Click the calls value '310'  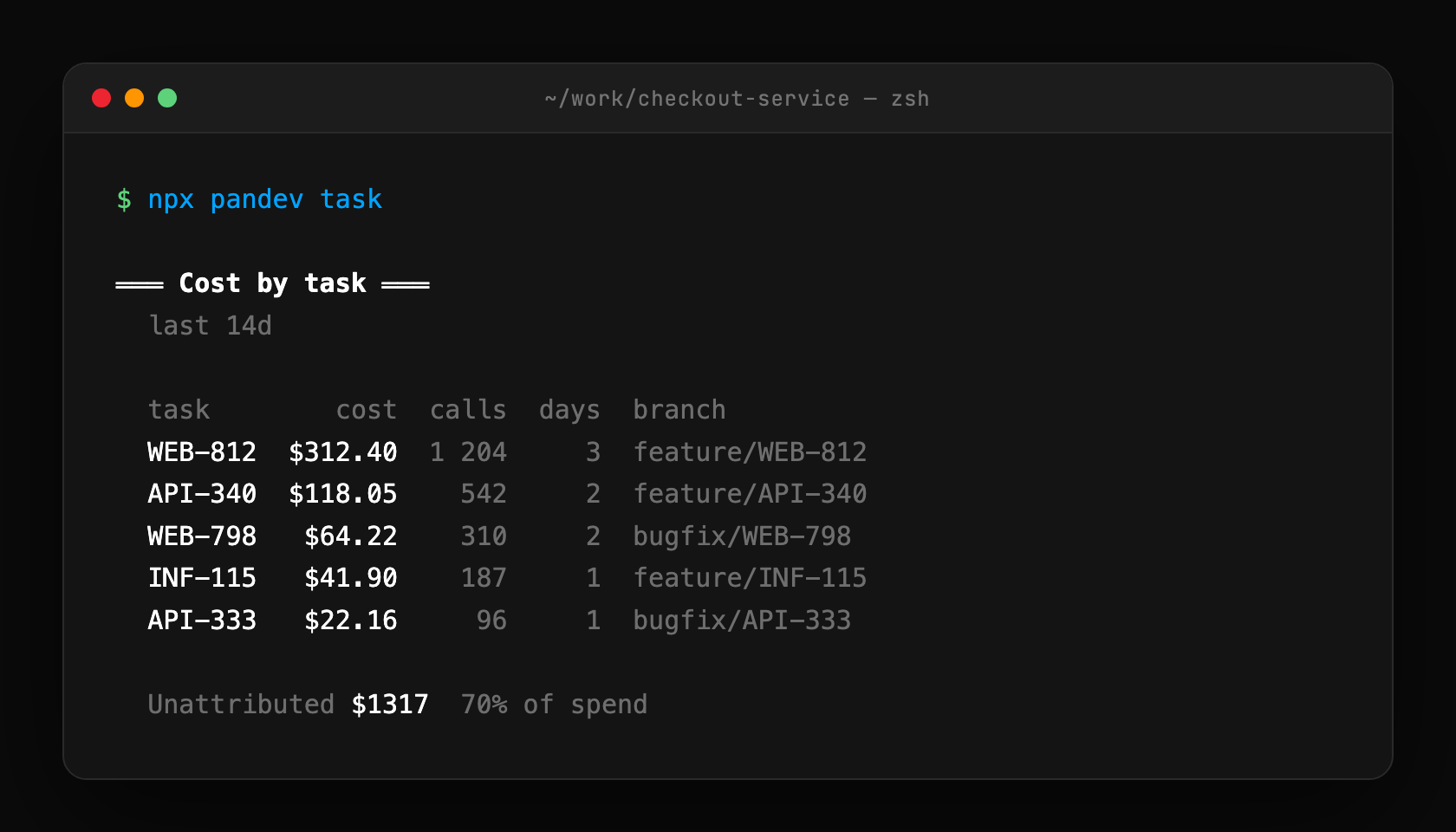[484, 536]
